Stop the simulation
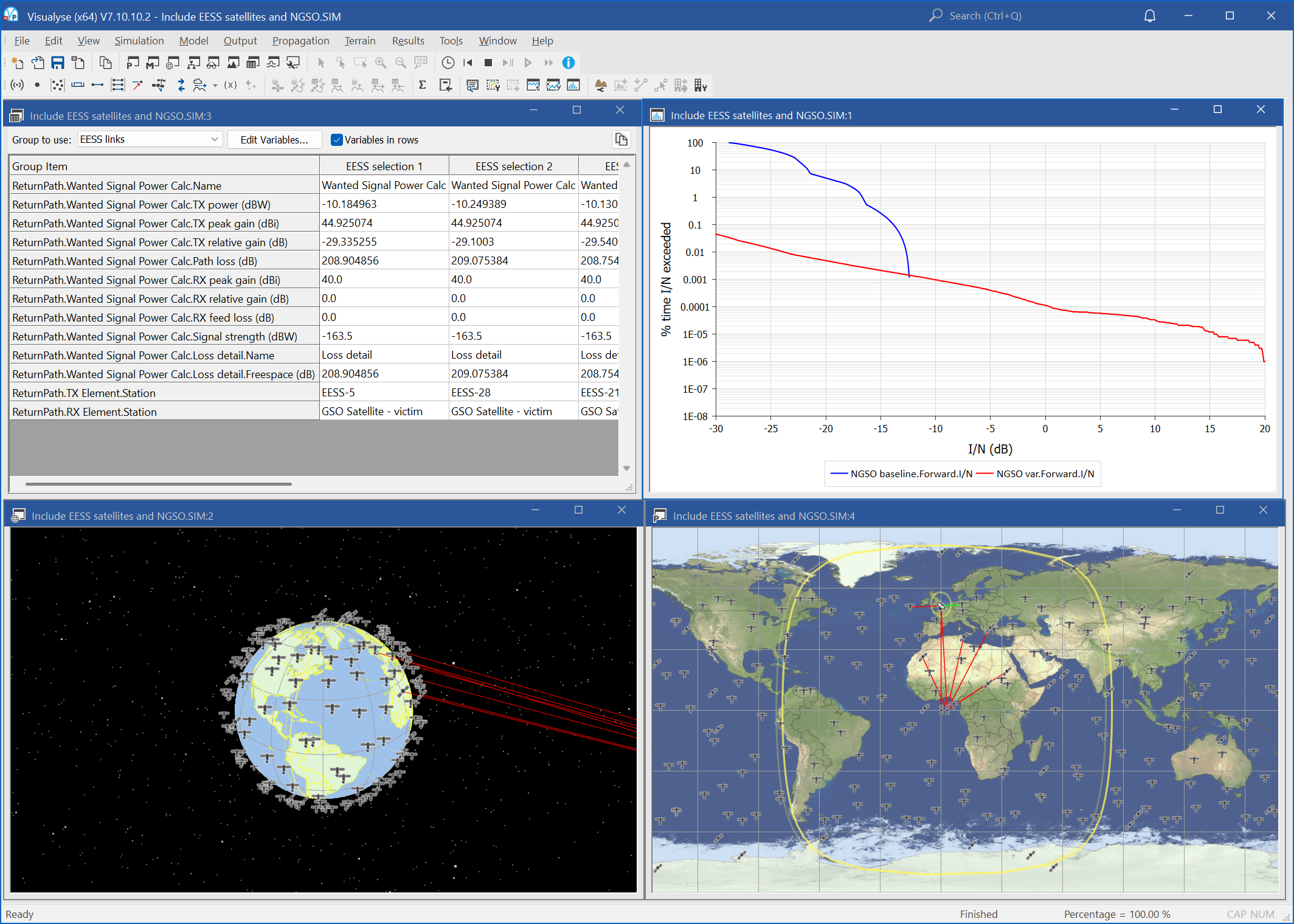 (x=488, y=63)
